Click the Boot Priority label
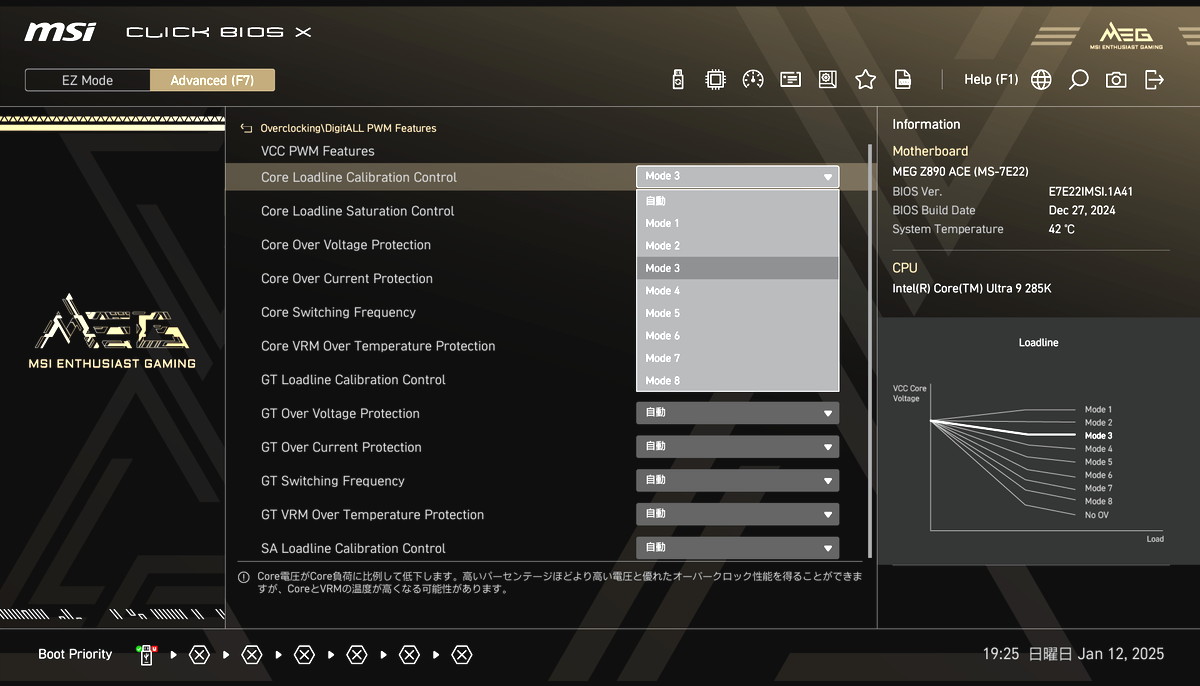 point(75,654)
